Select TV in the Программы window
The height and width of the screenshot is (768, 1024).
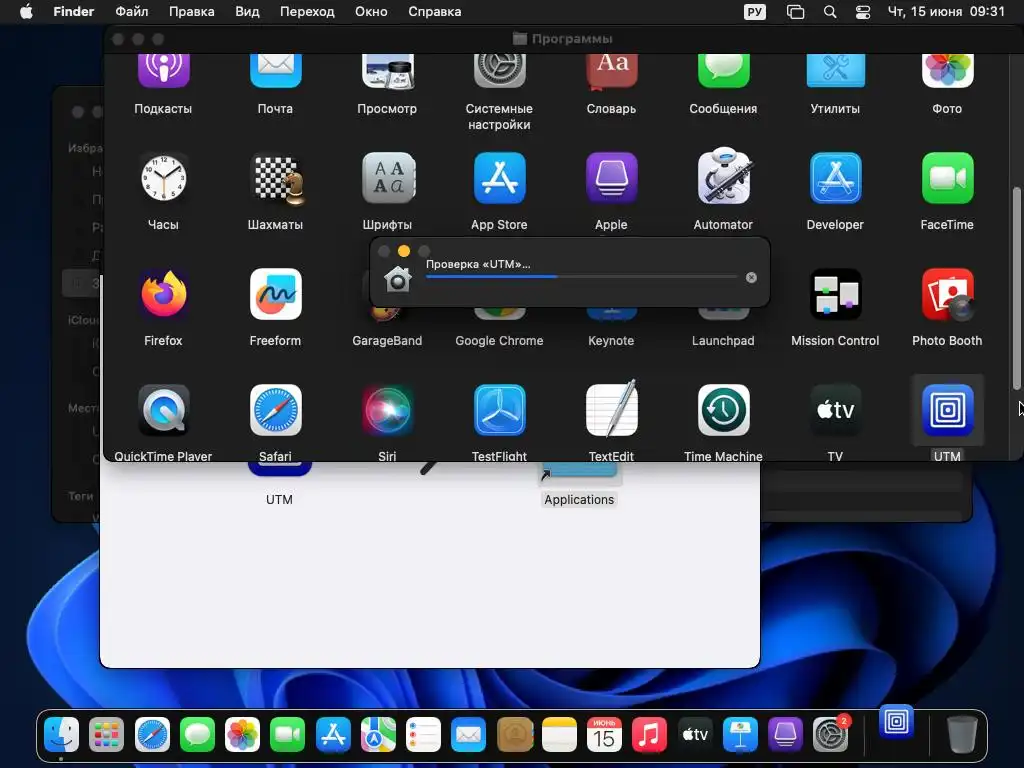pyautogui.click(x=835, y=410)
